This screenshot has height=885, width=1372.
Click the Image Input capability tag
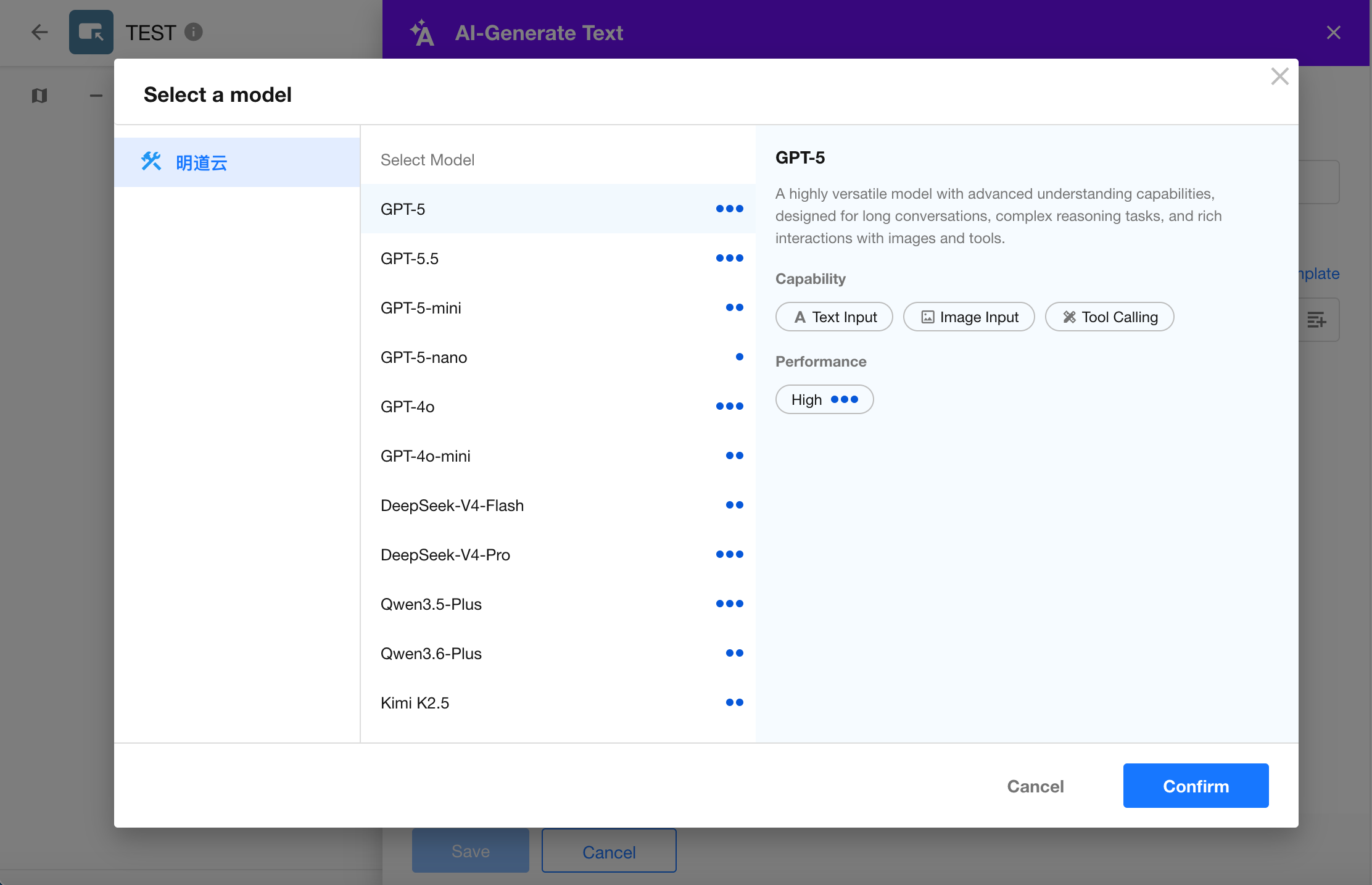pos(969,317)
